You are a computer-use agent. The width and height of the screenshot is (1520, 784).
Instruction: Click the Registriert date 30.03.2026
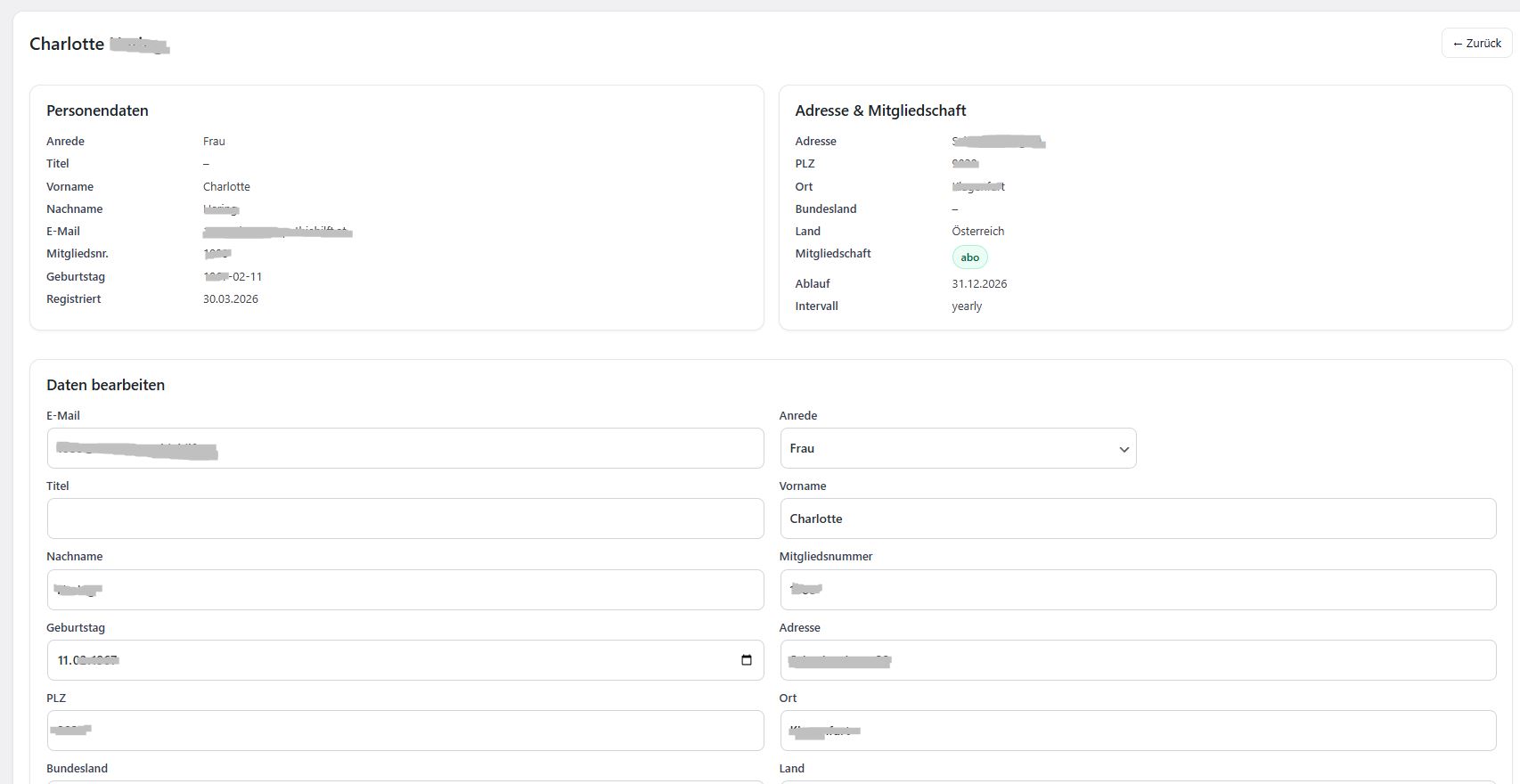click(230, 299)
